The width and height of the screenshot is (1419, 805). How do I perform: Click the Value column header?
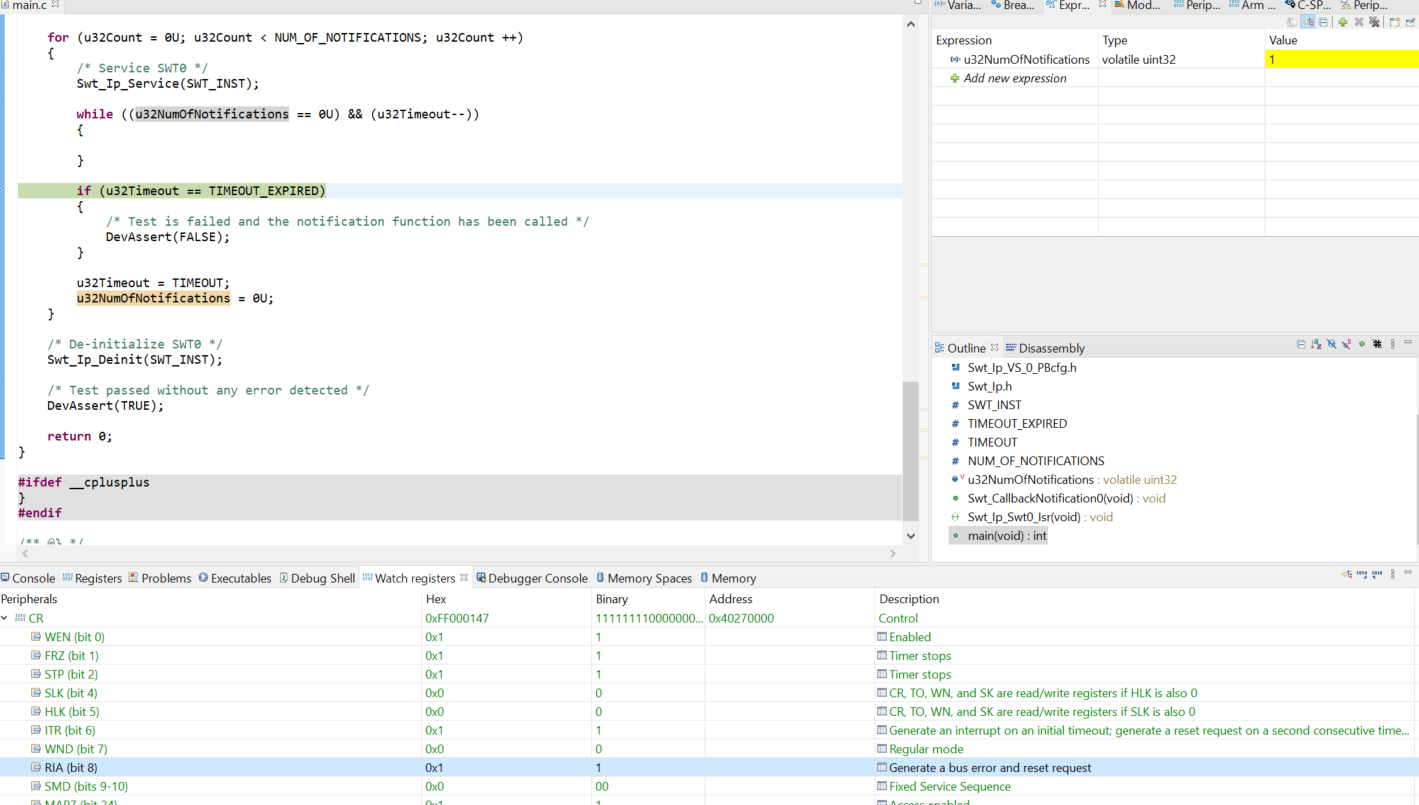click(1342, 40)
